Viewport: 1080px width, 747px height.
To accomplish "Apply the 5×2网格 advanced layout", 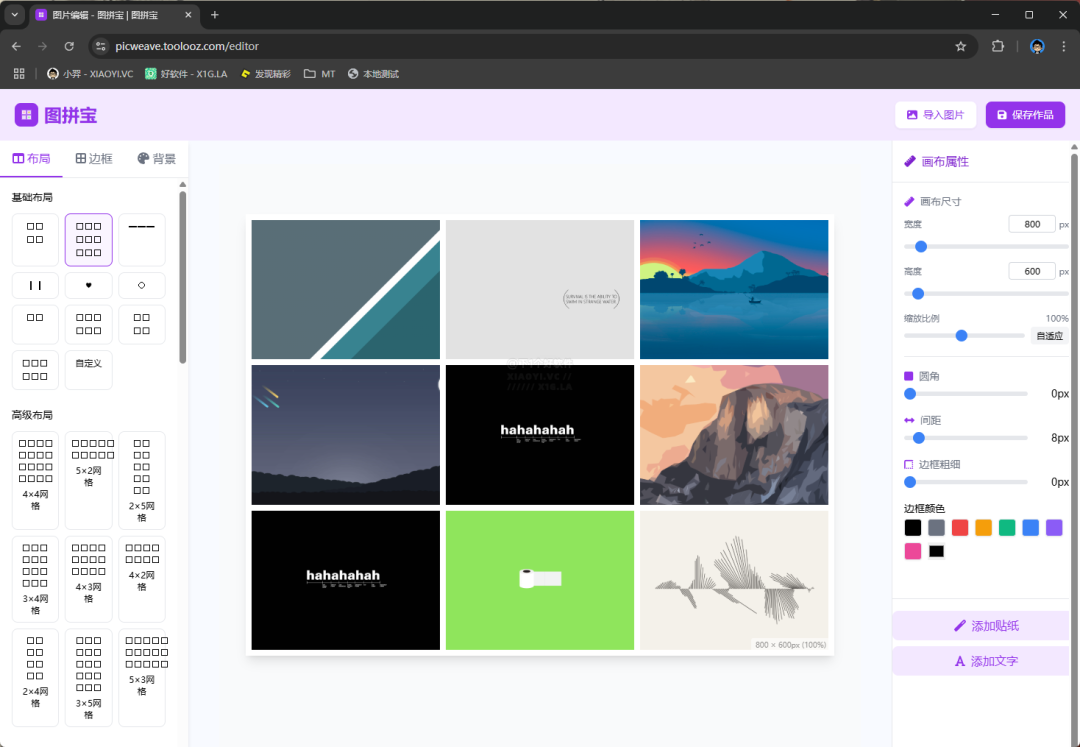I will click(x=89, y=481).
